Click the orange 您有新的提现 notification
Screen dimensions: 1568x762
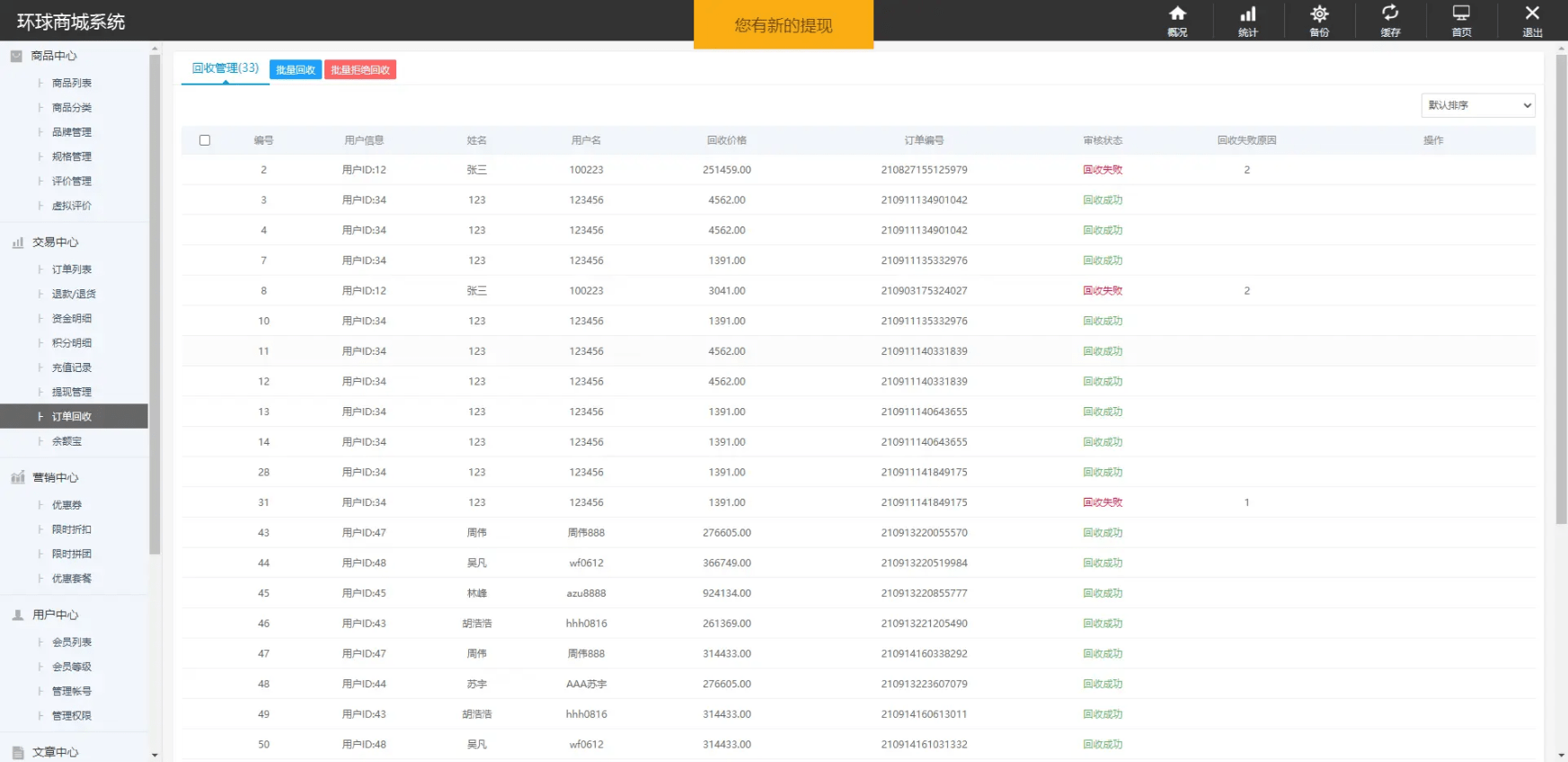click(x=784, y=24)
